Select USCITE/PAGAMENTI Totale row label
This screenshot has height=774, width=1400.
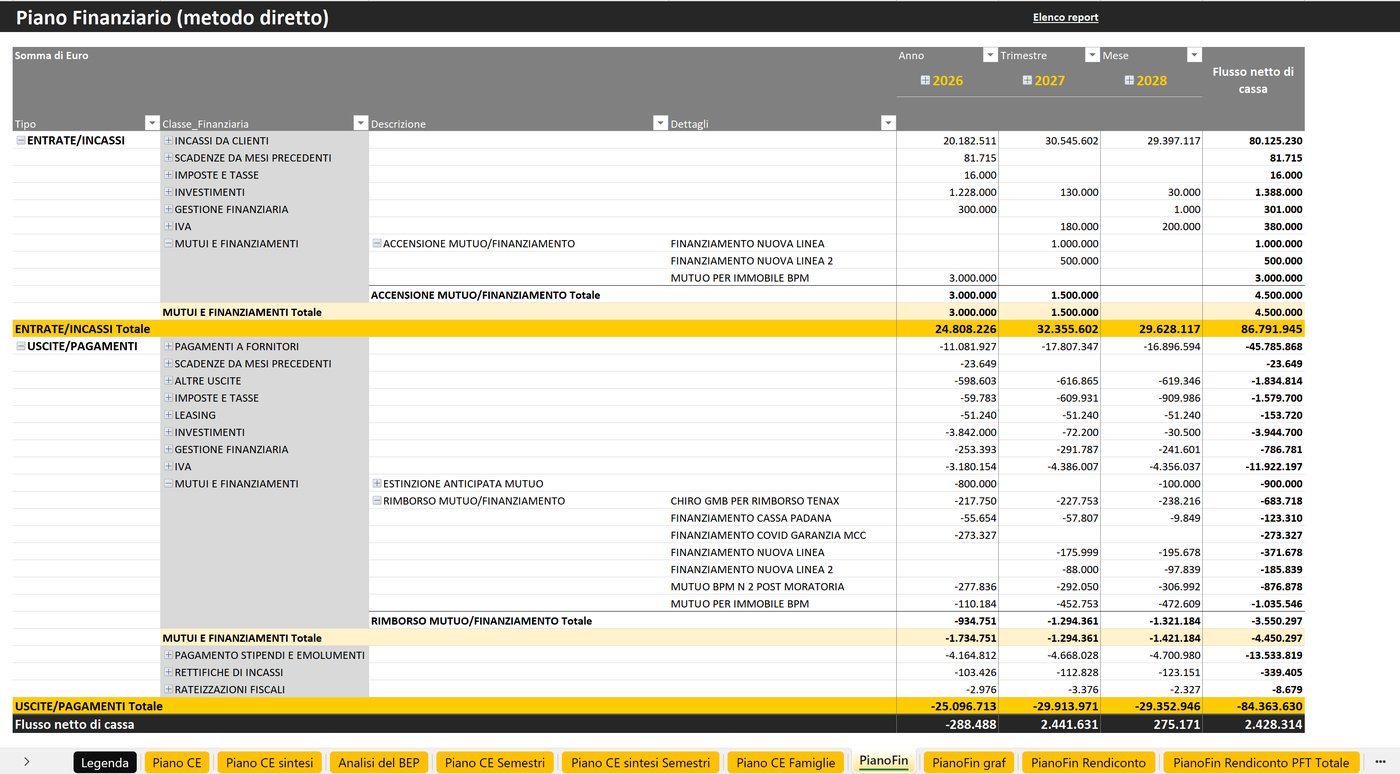pyautogui.click(x=88, y=706)
